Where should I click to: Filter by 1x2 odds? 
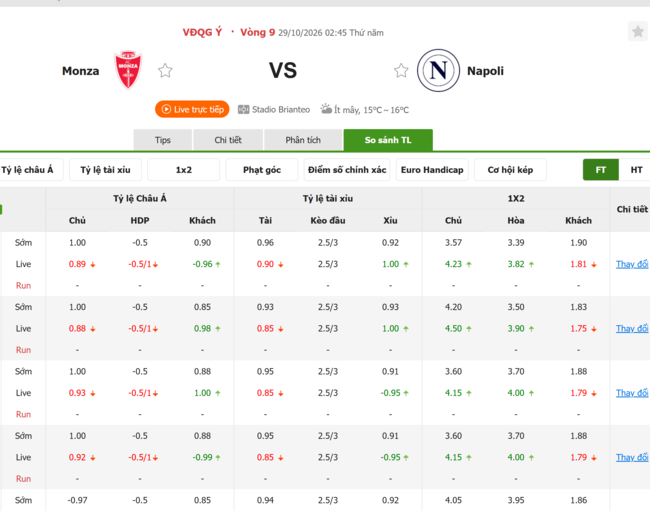184,170
